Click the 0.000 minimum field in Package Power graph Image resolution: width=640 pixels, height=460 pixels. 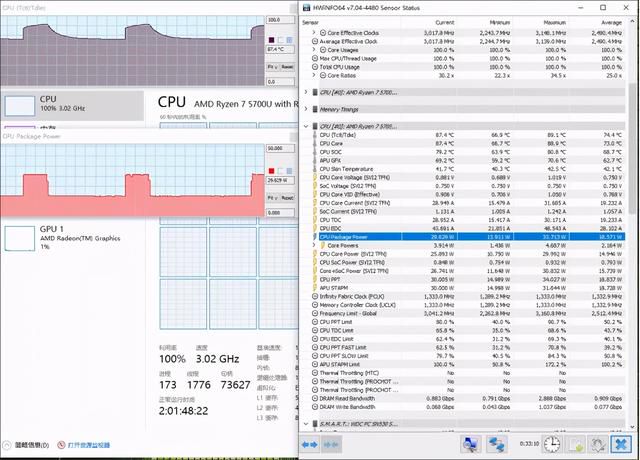[280, 213]
